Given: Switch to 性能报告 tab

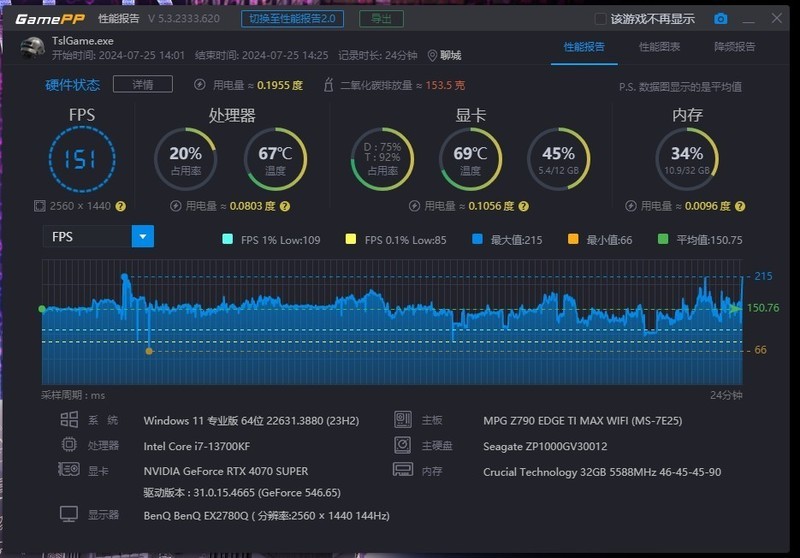Looking at the screenshot, I should click(584, 47).
